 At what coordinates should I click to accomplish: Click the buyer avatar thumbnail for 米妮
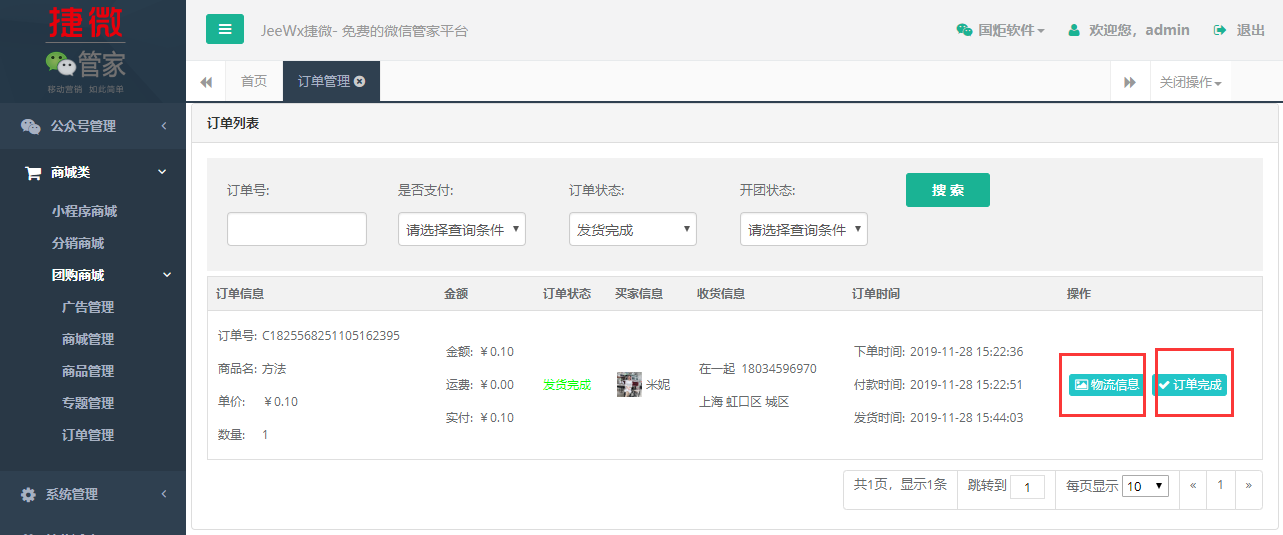629,384
